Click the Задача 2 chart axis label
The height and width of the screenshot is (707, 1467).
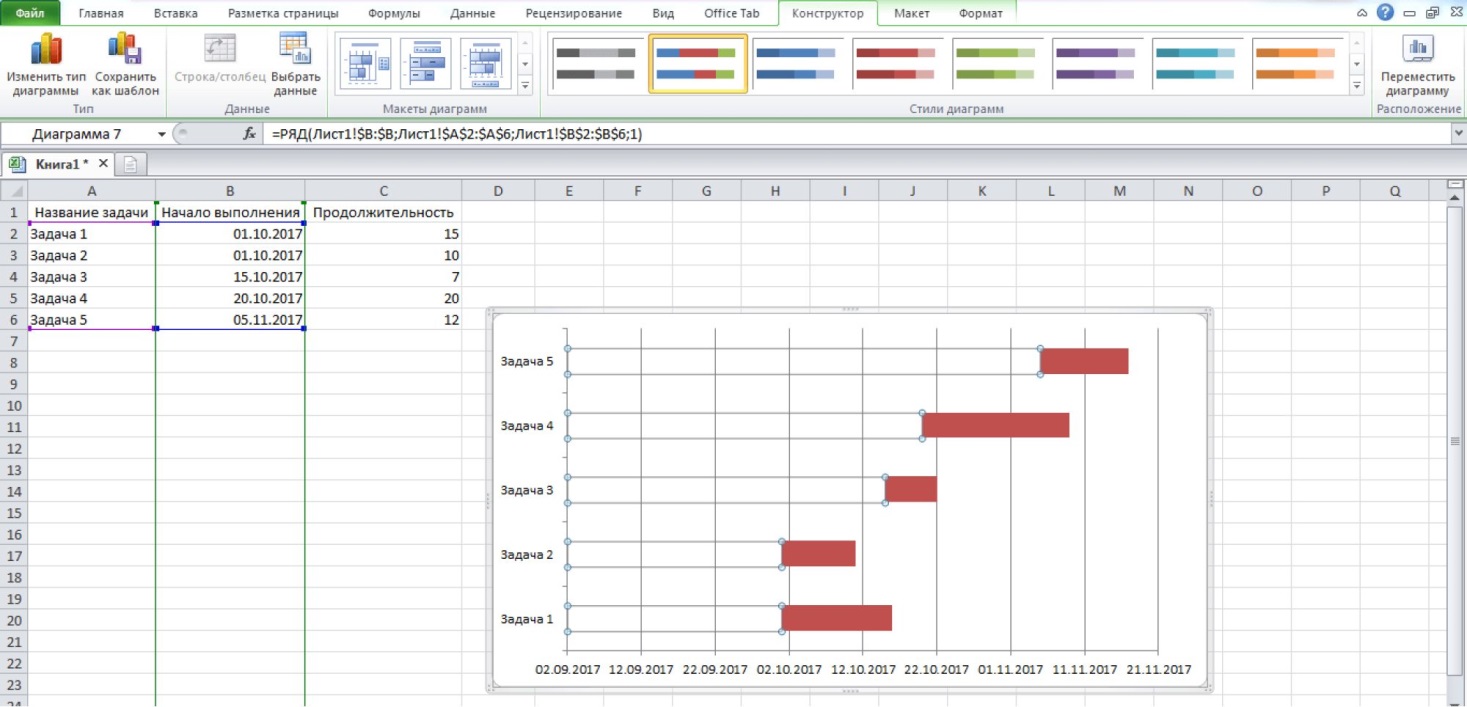[527, 554]
